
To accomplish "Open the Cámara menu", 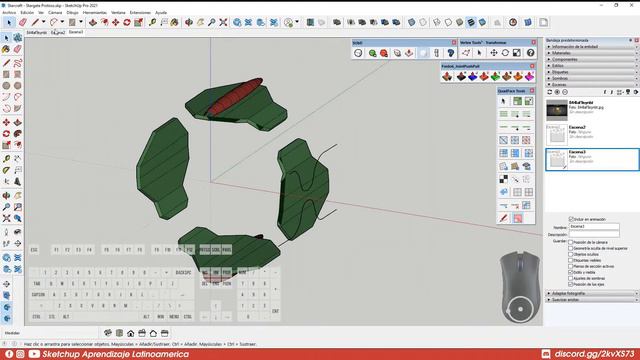I will (x=55, y=13).
